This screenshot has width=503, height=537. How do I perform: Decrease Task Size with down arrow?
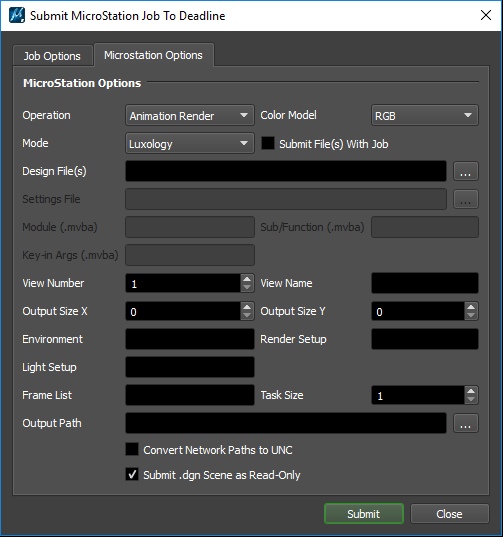click(471, 400)
